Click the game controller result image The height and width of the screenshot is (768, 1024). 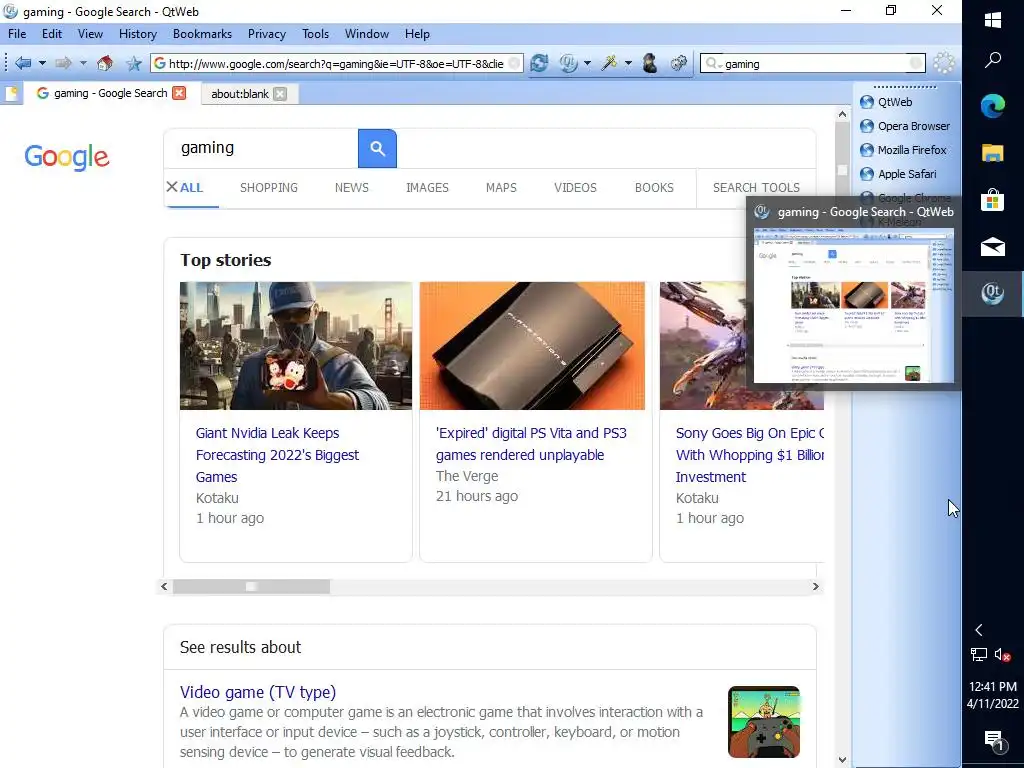(764, 722)
